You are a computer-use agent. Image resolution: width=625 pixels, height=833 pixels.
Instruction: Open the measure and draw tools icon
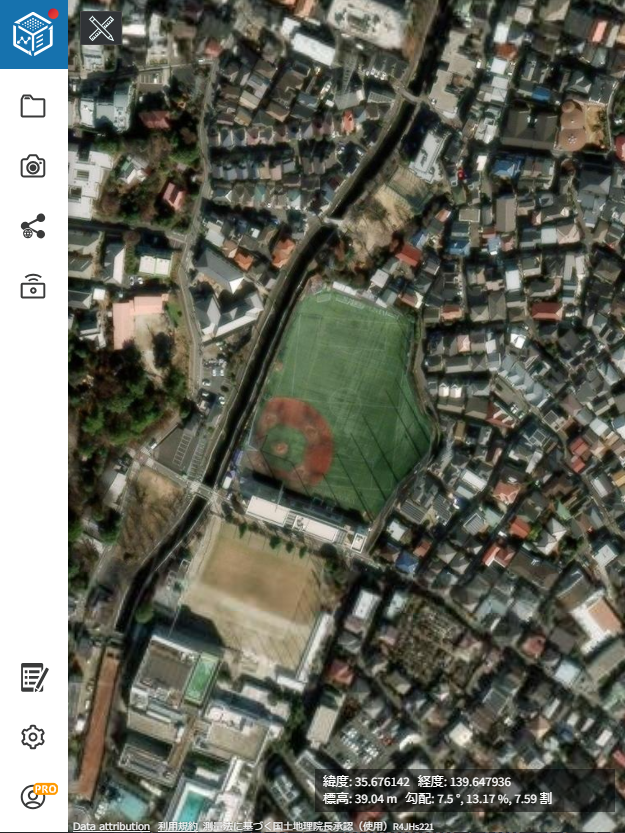pyautogui.click(x=101, y=28)
